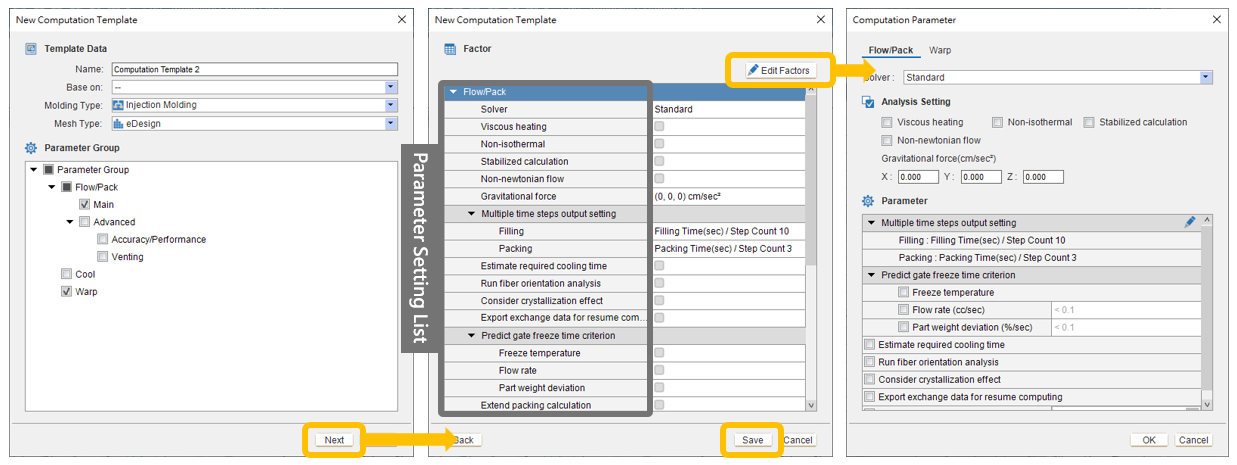Switch to the Warp tab
Screen dimensions: 1237x465
pyautogui.click(x=940, y=50)
